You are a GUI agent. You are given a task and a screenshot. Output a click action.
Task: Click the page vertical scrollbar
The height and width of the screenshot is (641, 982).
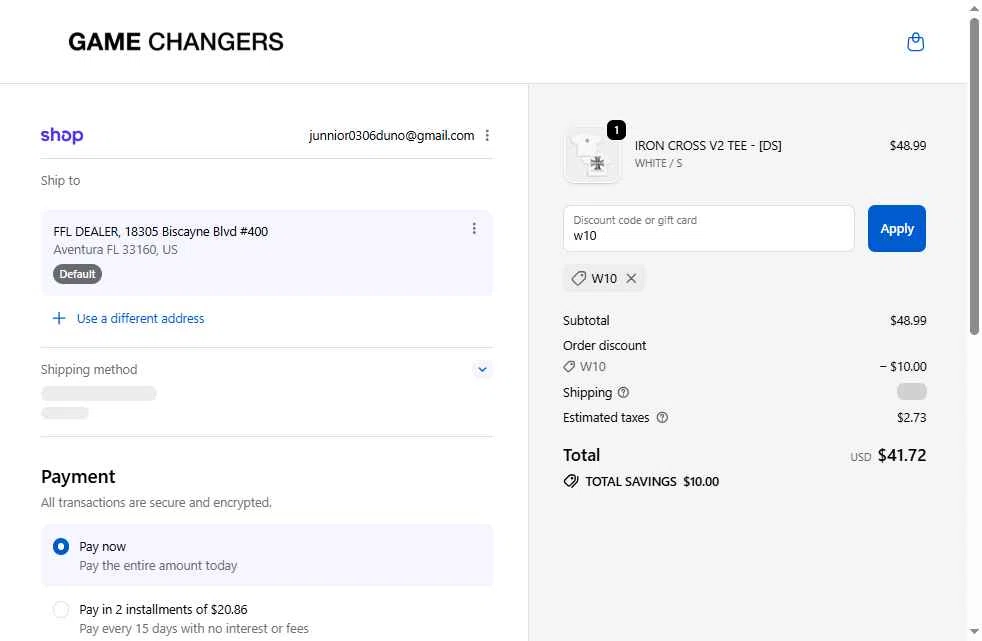click(974, 175)
